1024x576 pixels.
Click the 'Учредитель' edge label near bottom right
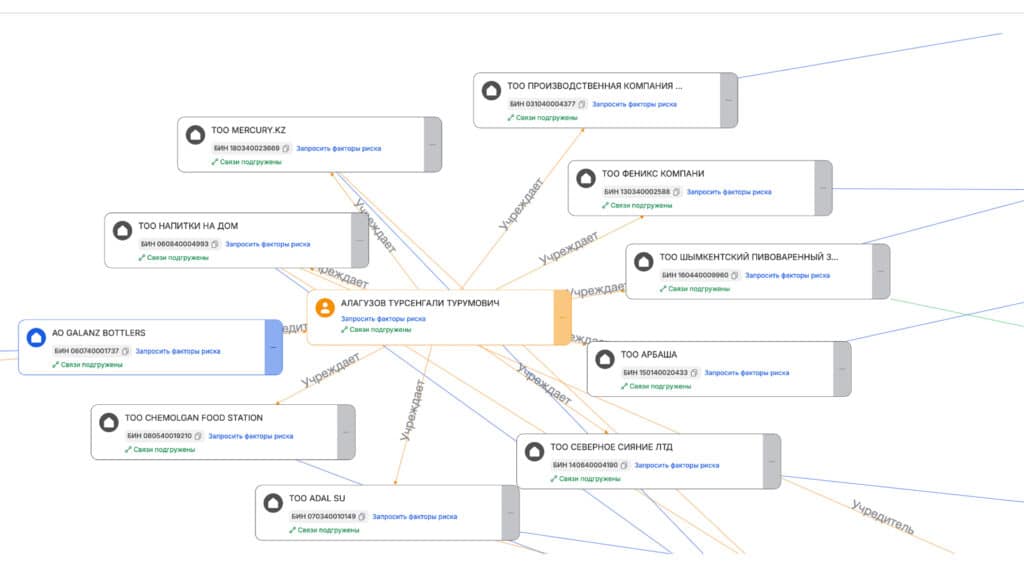click(x=882, y=517)
